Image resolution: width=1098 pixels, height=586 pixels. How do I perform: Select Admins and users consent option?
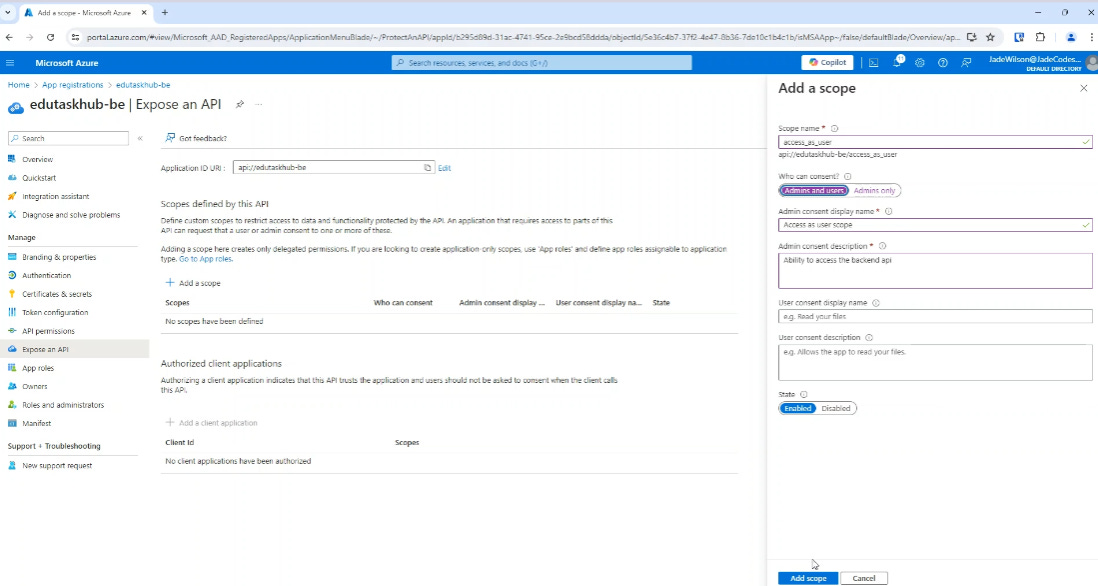[x=814, y=190]
